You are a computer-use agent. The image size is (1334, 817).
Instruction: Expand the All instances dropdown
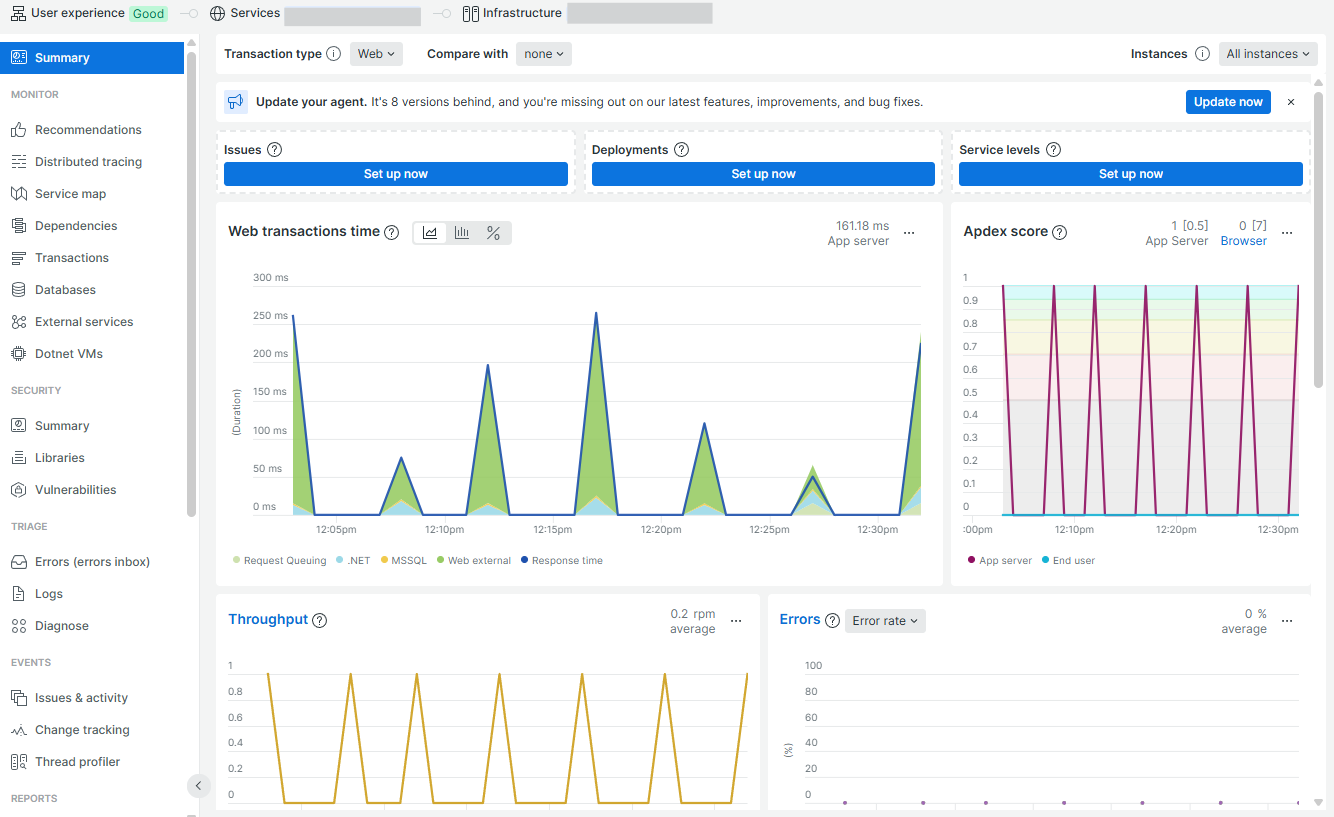1267,54
